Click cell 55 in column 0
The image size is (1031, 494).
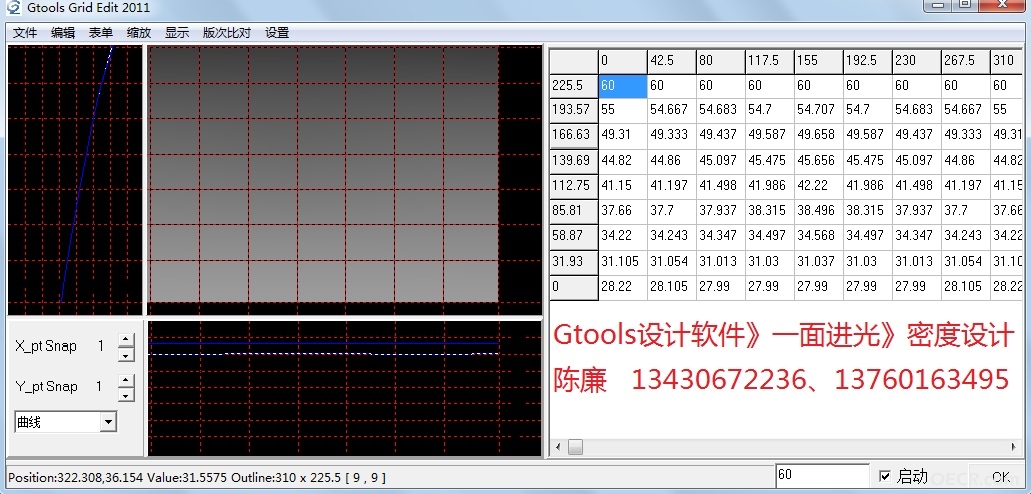coord(623,111)
